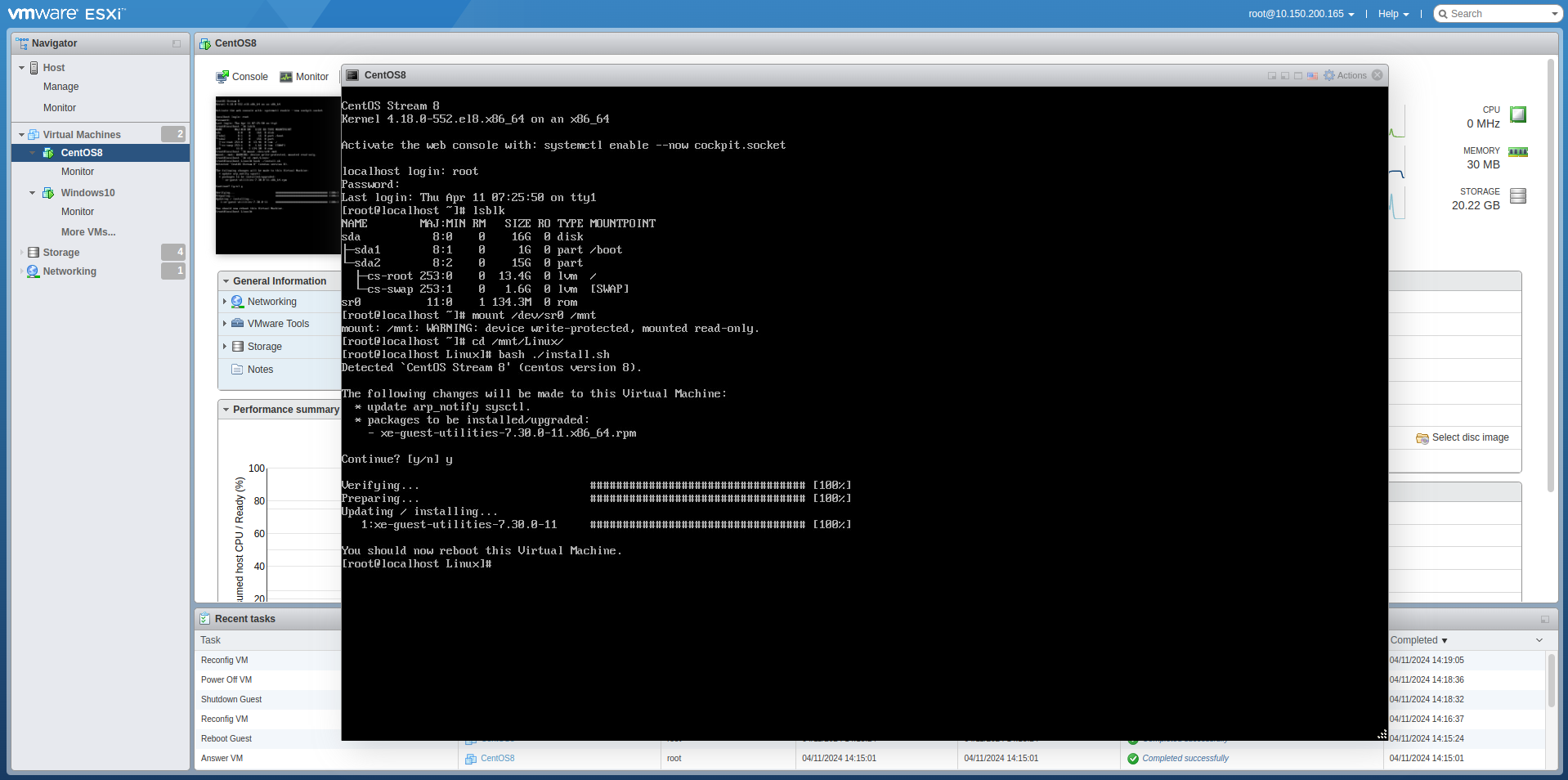The image size is (1568, 780).
Task: Click the Console toolbar button
Action: pyautogui.click(x=242, y=77)
